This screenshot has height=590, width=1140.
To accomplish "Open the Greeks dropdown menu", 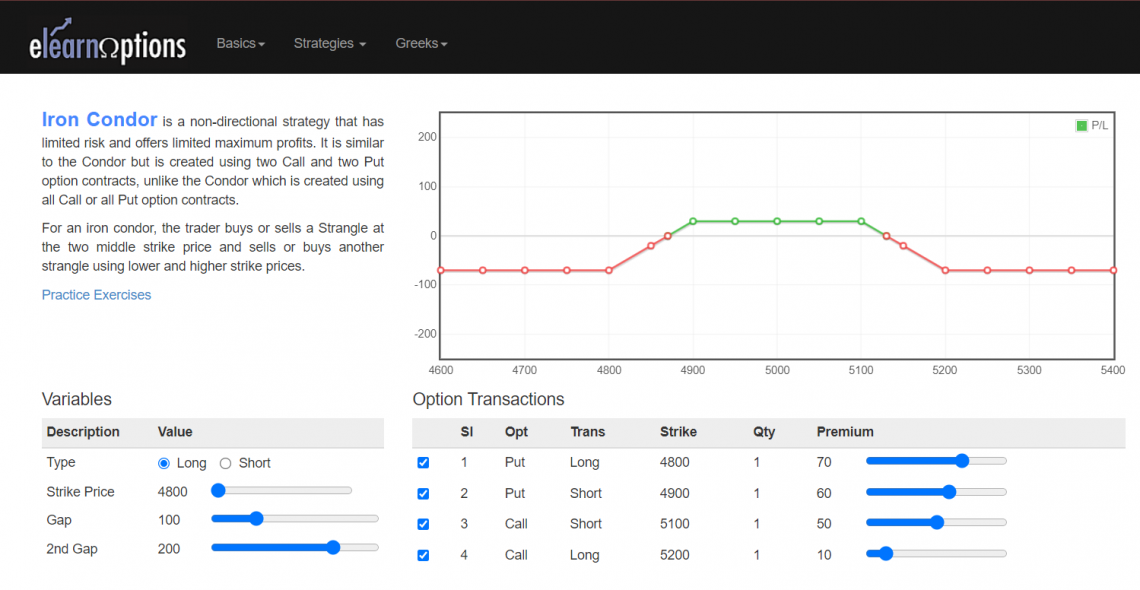I will pos(421,43).
